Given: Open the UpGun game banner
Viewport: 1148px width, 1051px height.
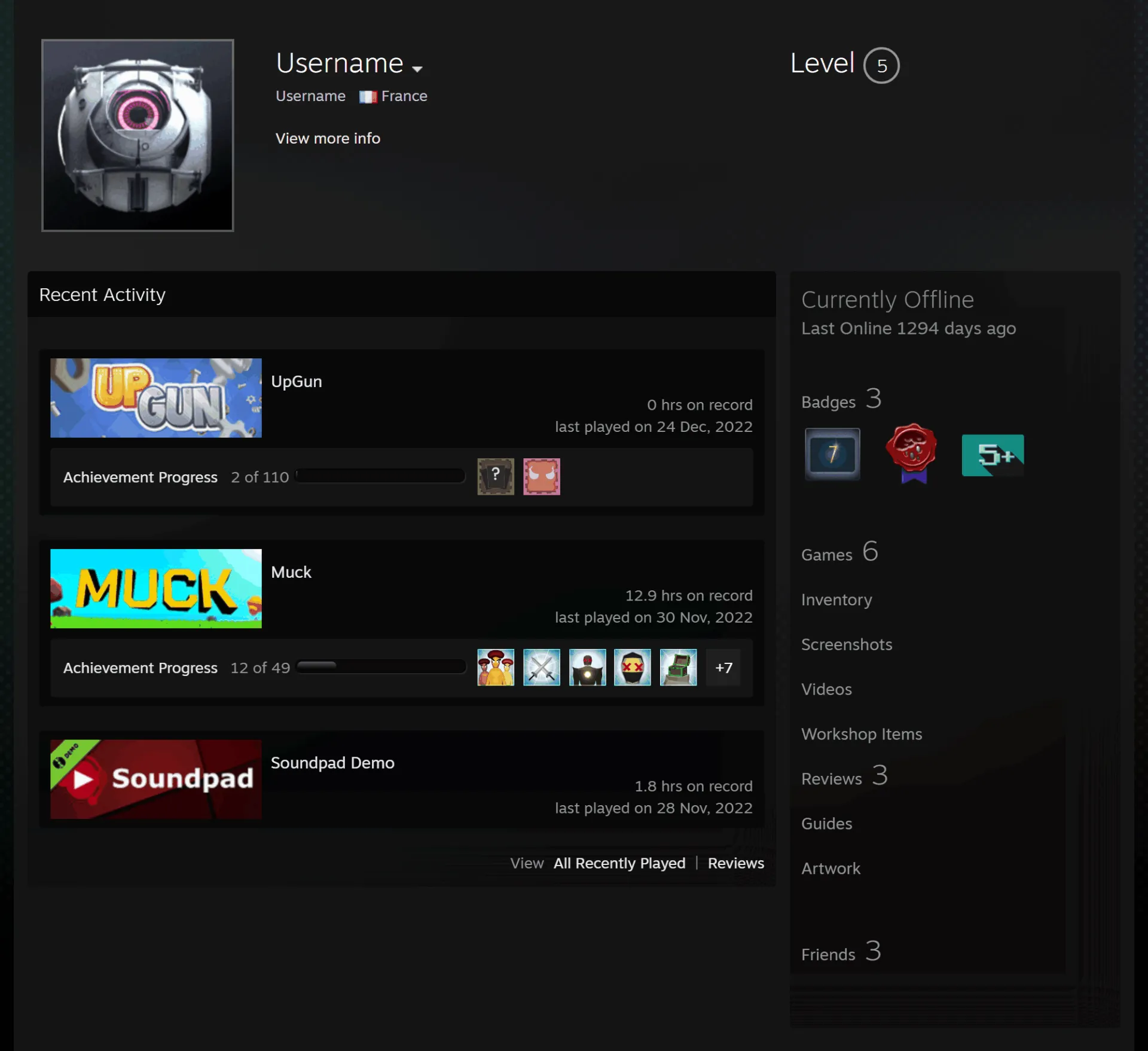Looking at the screenshot, I should (156, 398).
